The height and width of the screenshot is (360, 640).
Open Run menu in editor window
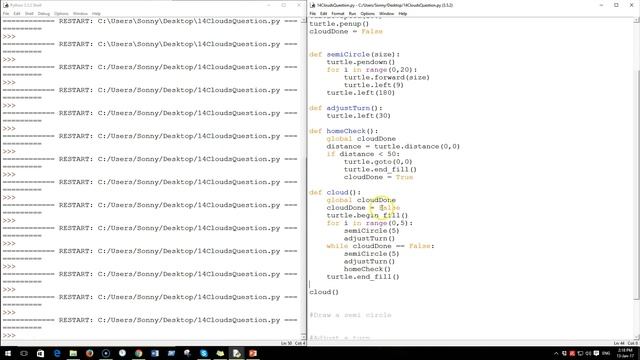click(352, 13)
